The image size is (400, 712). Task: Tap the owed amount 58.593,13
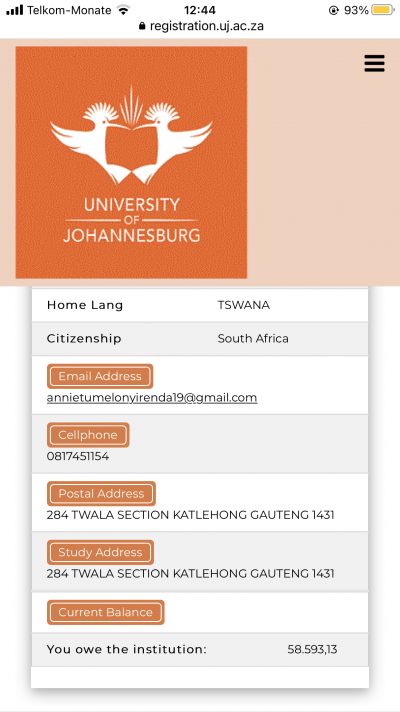click(x=312, y=650)
